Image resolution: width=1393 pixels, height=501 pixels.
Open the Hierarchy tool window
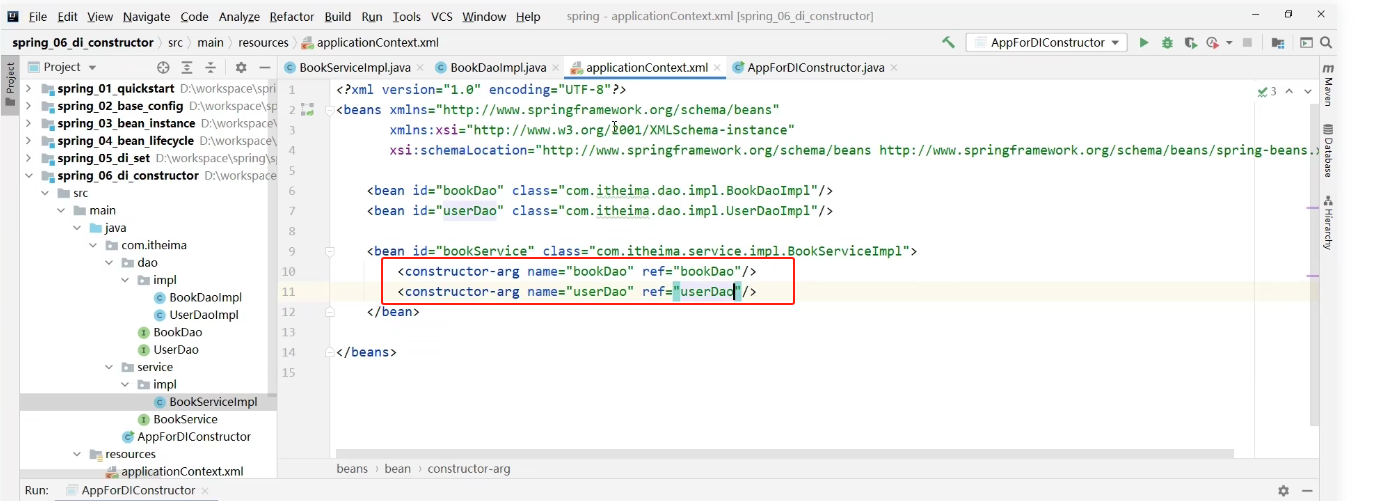1328,221
